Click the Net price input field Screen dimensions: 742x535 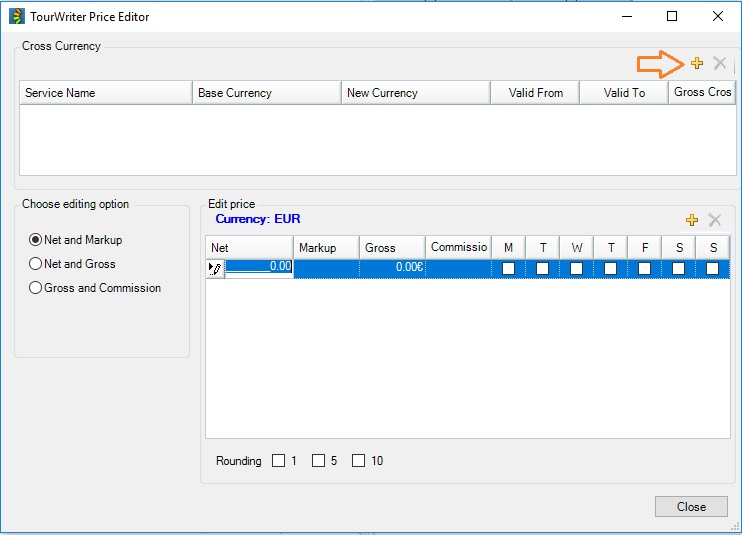259,268
